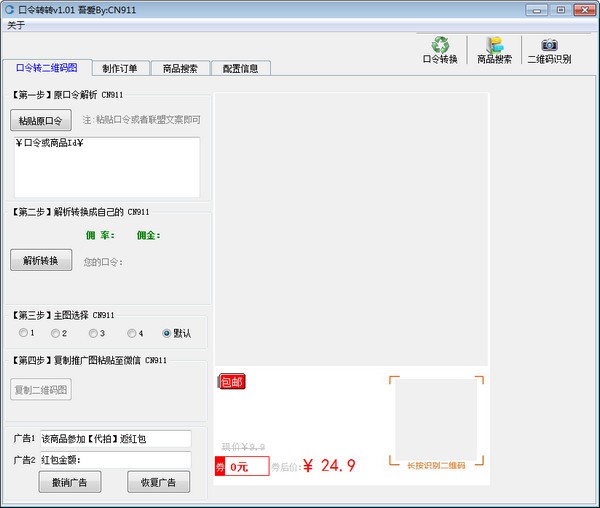Click the 【第四步】复制推广图粘贴至微信 heading
Image resolution: width=600 pixels, height=508 pixels.
(89, 360)
